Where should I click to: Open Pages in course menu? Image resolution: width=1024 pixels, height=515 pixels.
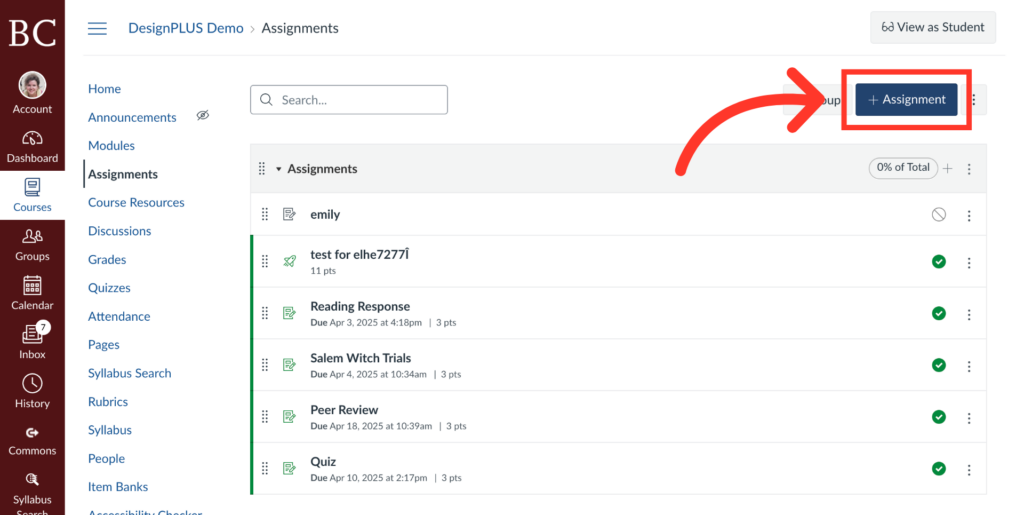tap(104, 345)
